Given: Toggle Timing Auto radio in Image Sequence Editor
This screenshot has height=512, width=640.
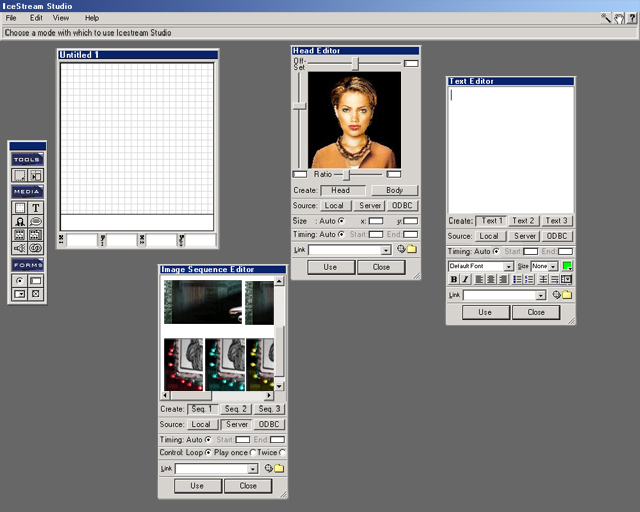Looking at the screenshot, I should coord(208,440).
